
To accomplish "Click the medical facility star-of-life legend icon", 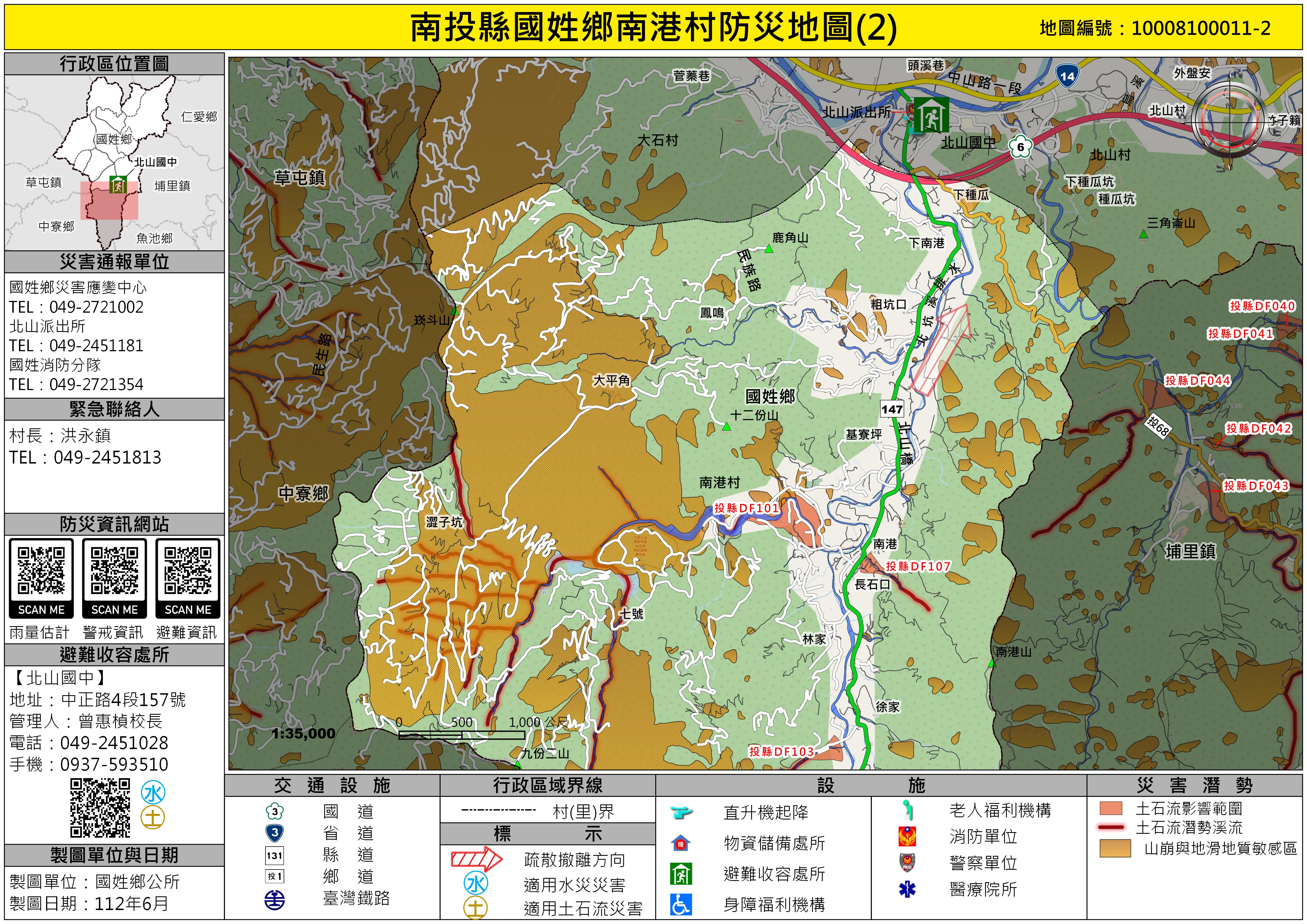I will (x=907, y=889).
